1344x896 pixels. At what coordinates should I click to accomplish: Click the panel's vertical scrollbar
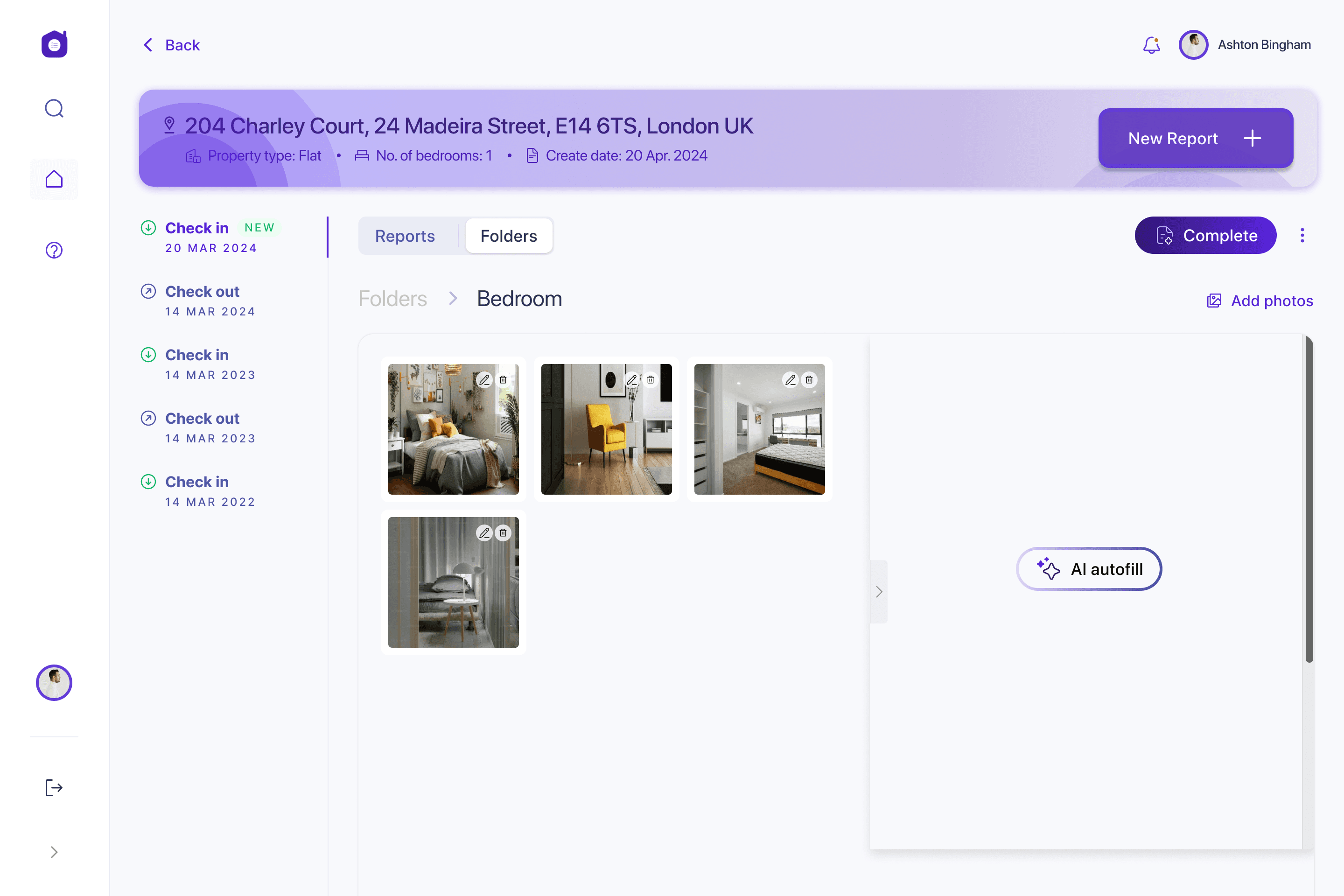(1309, 499)
